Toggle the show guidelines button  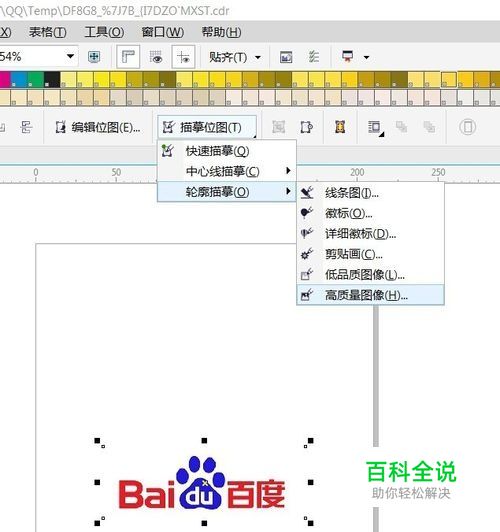tap(183, 57)
